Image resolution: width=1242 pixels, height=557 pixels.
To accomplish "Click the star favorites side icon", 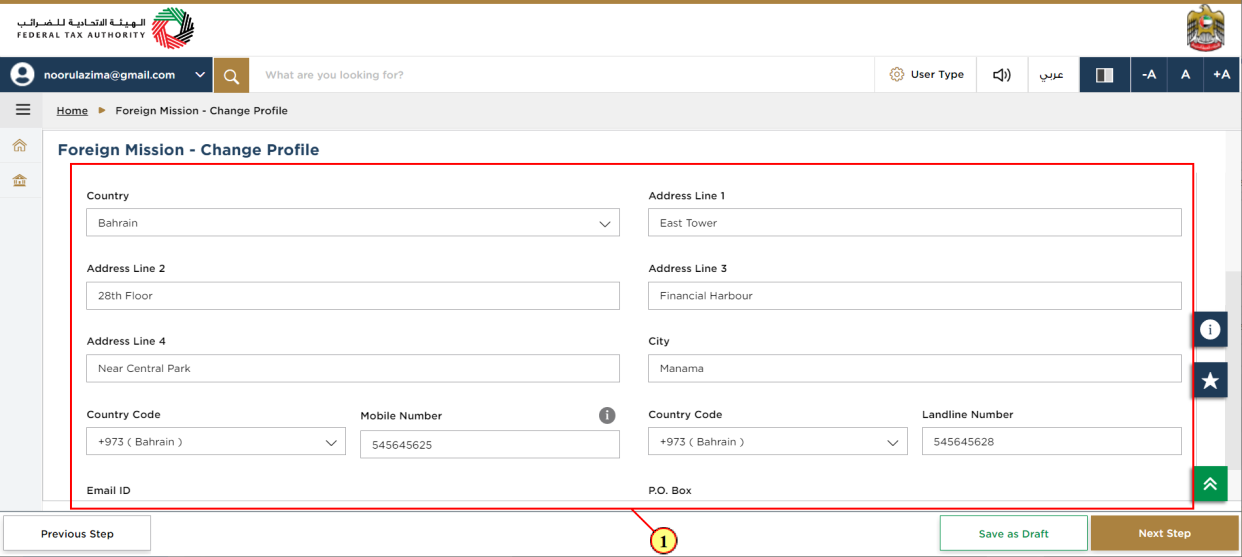I will click(x=1210, y=380).
